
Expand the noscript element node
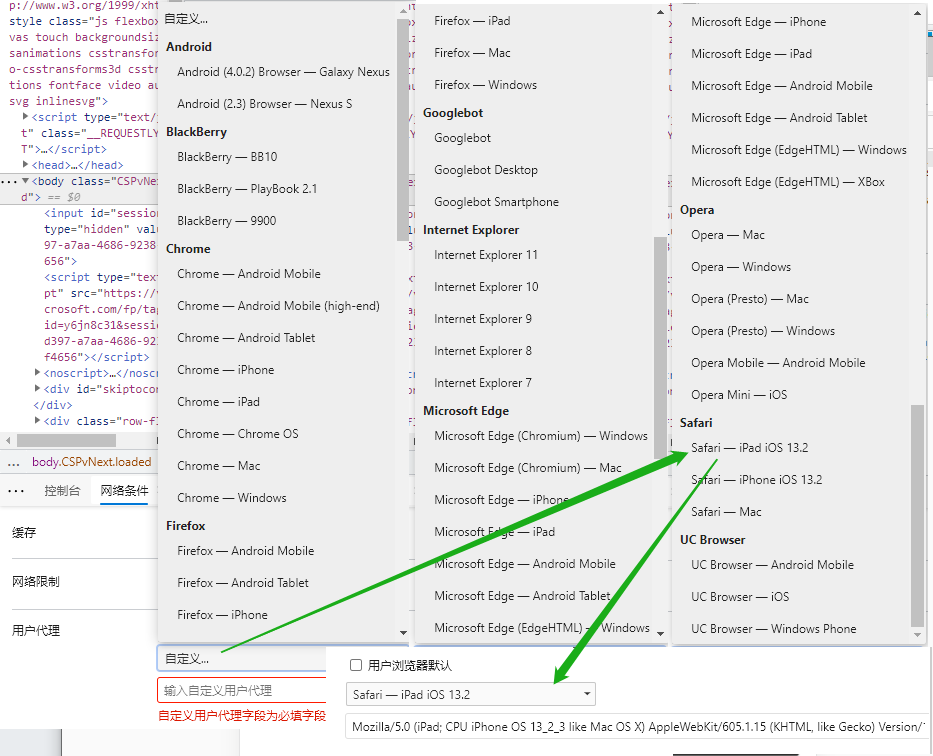(x=37, y=372)
